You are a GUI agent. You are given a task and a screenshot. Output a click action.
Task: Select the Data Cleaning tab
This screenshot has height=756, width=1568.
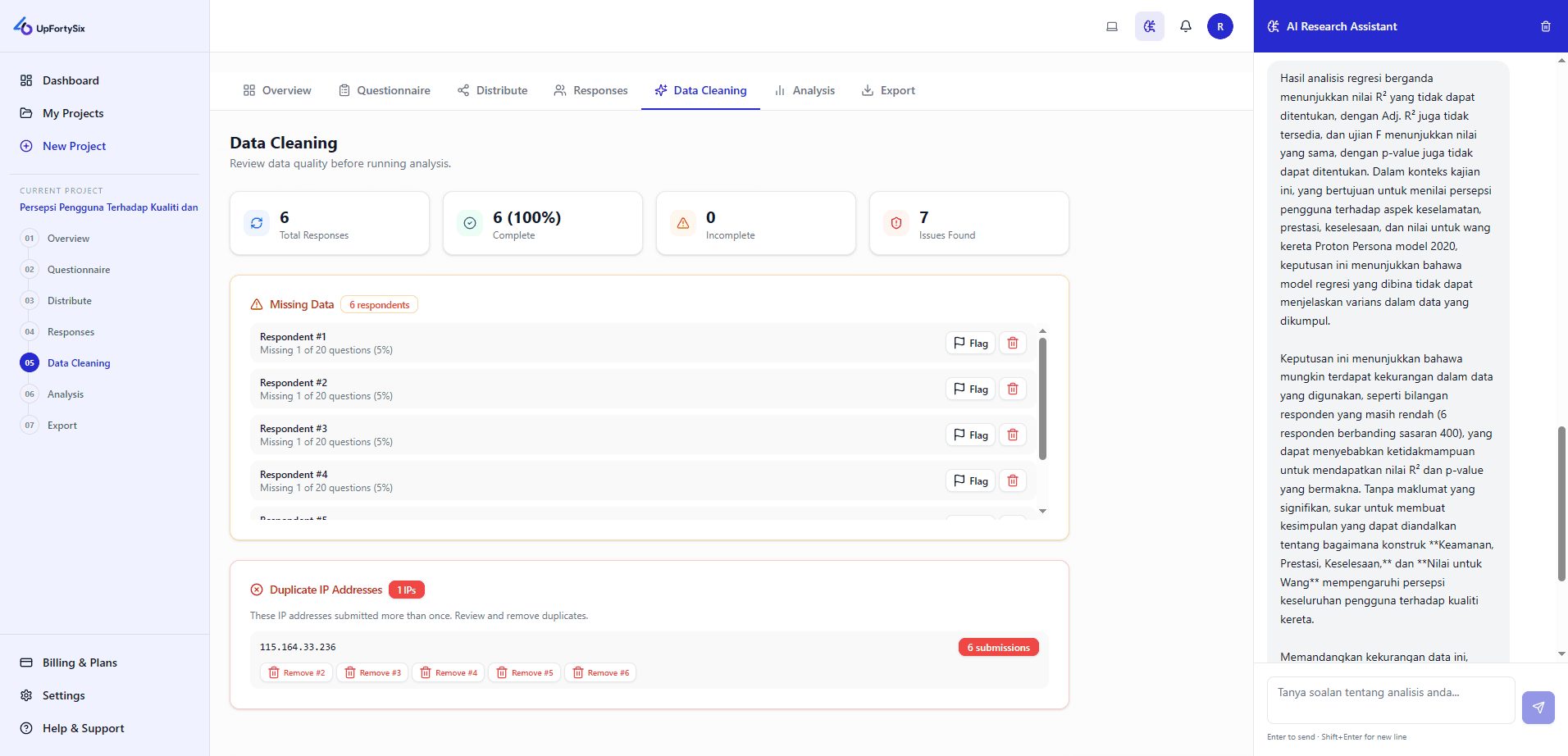click(x=700, y=90)
